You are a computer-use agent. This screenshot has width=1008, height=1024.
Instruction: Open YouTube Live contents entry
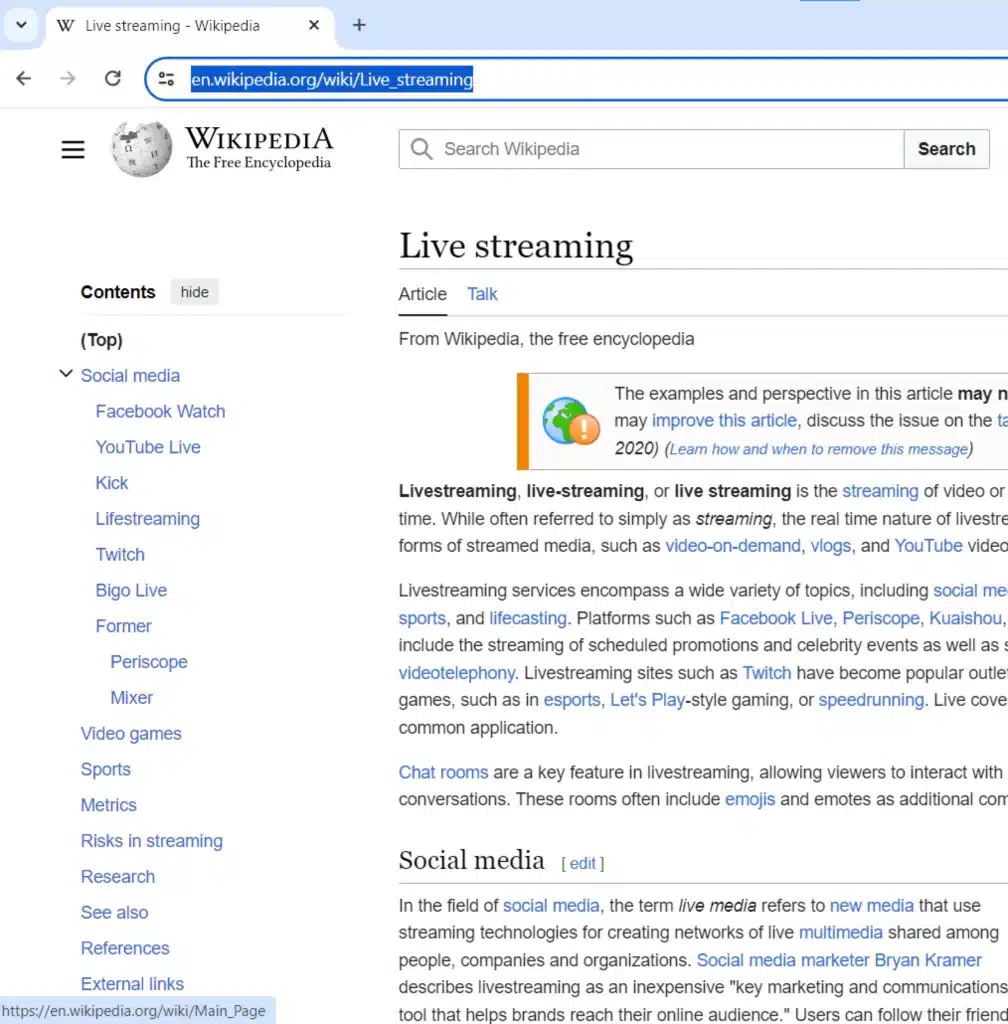tap(148, 447)
